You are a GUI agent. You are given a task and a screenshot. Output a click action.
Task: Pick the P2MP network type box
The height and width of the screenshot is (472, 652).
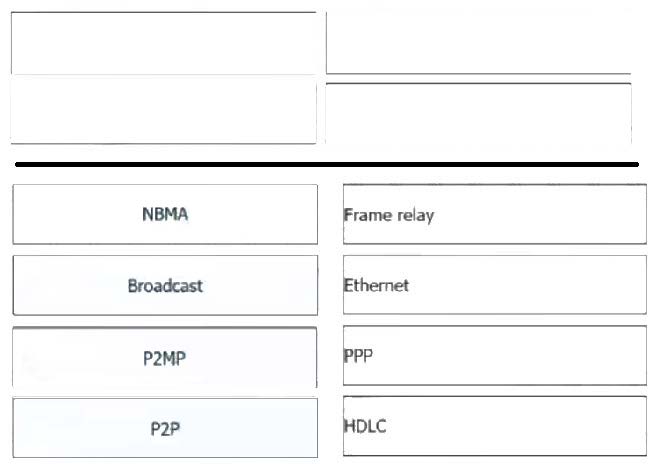[165, 356]
